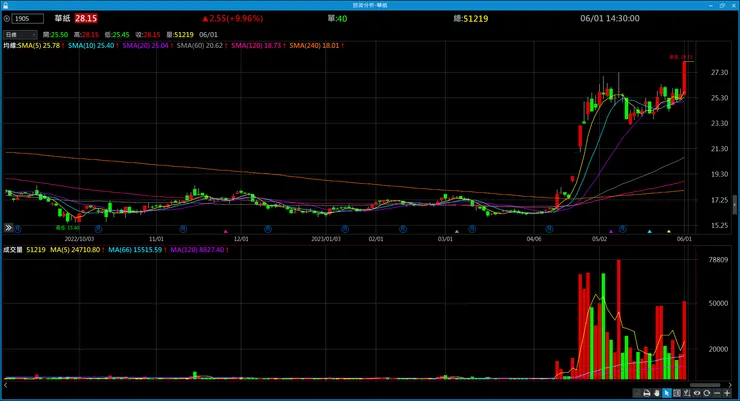Click the vertical handle on the right edge

pos(735,205)
